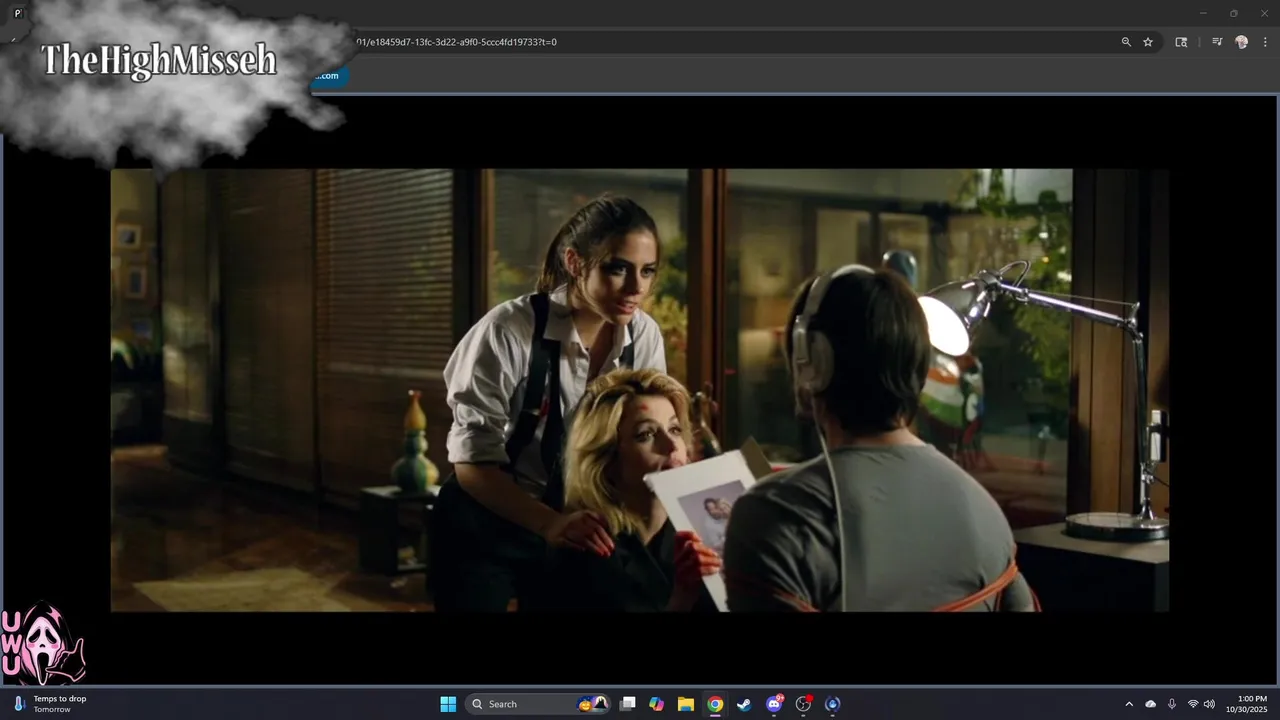Image resolution: width=1280 pixels, height=720 pixels.
Task: Click the video frame in the player
Action: pos(640,390)
